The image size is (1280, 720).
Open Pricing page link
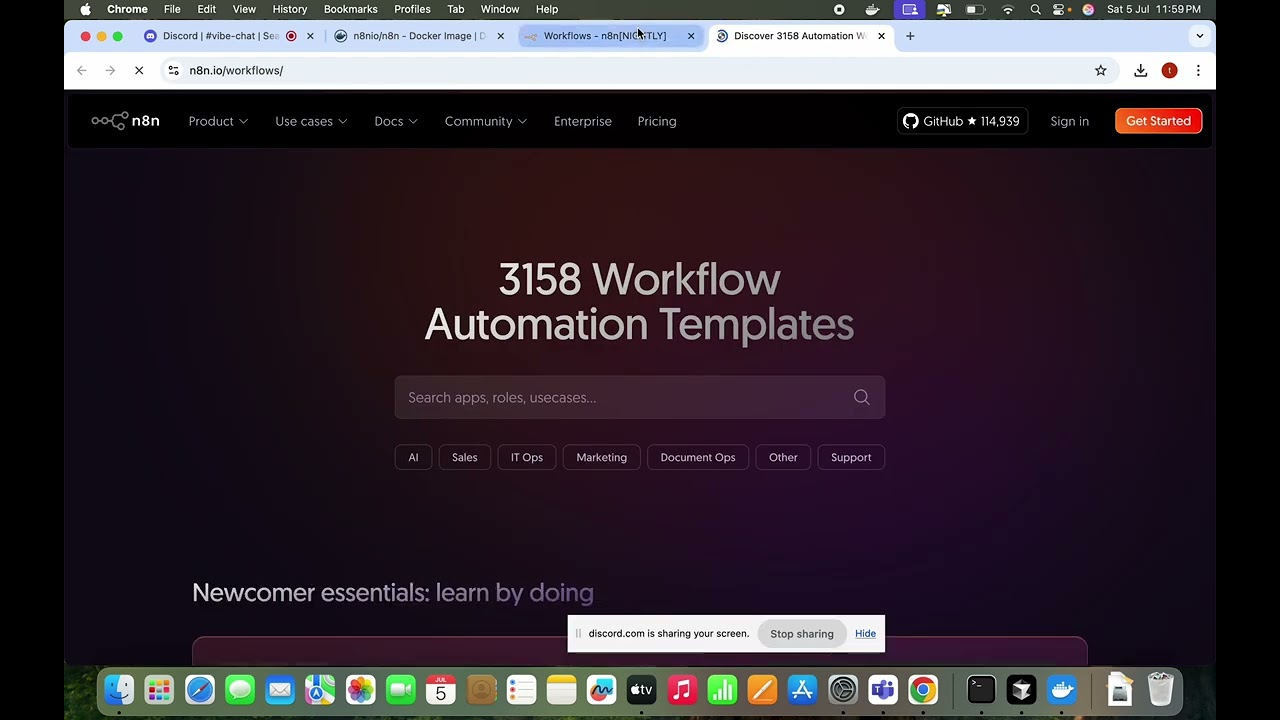click(x=657, y=121)
